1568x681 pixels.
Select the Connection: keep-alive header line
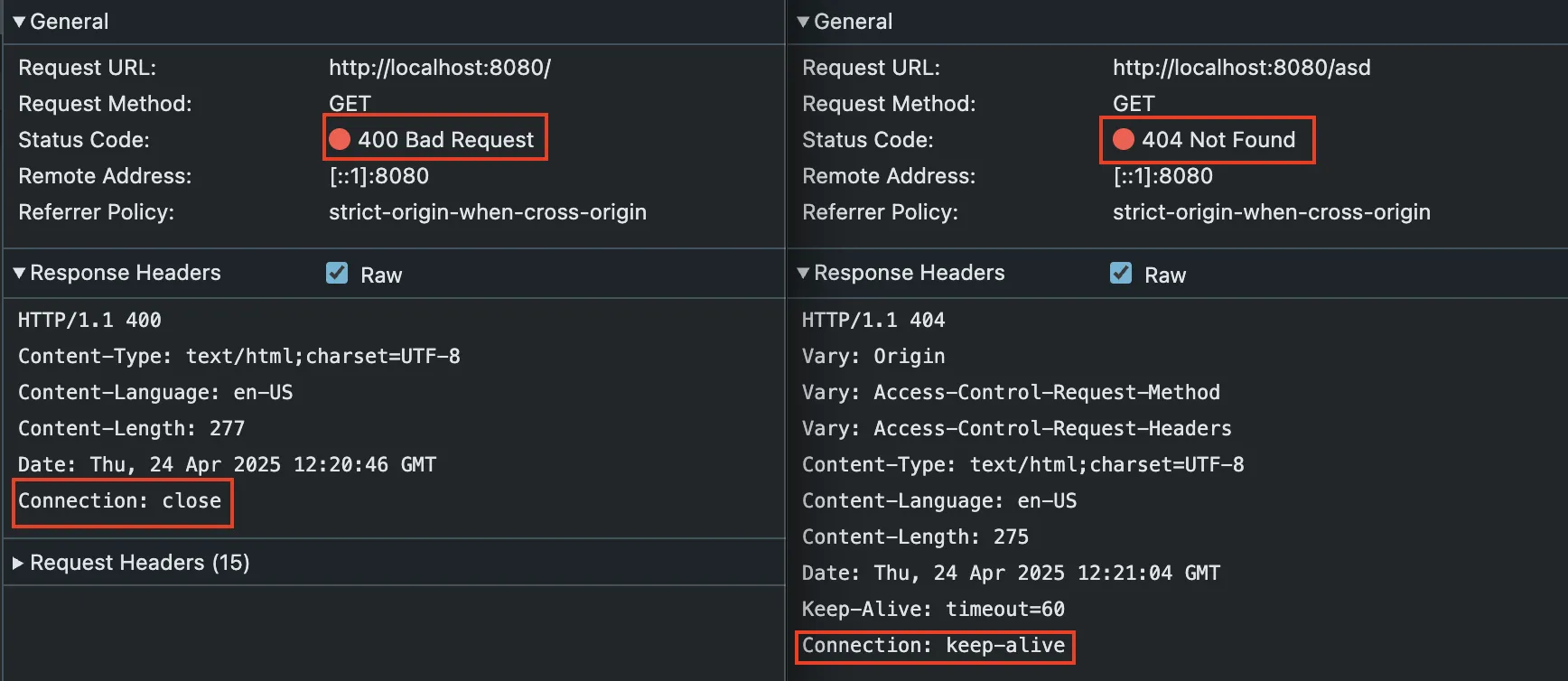(933, 646)
